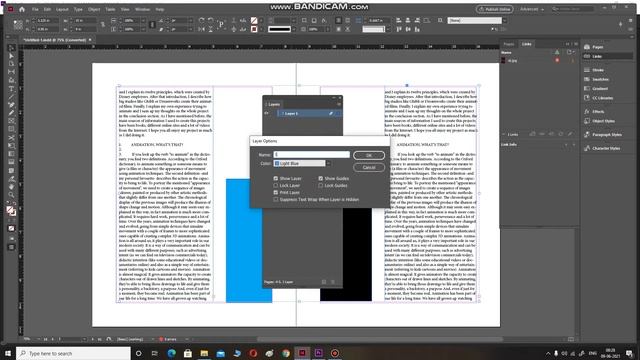This screenshot has width=640, height=360.
Task: Go to the Home screen icon
Action: click(x=22, y=9)
